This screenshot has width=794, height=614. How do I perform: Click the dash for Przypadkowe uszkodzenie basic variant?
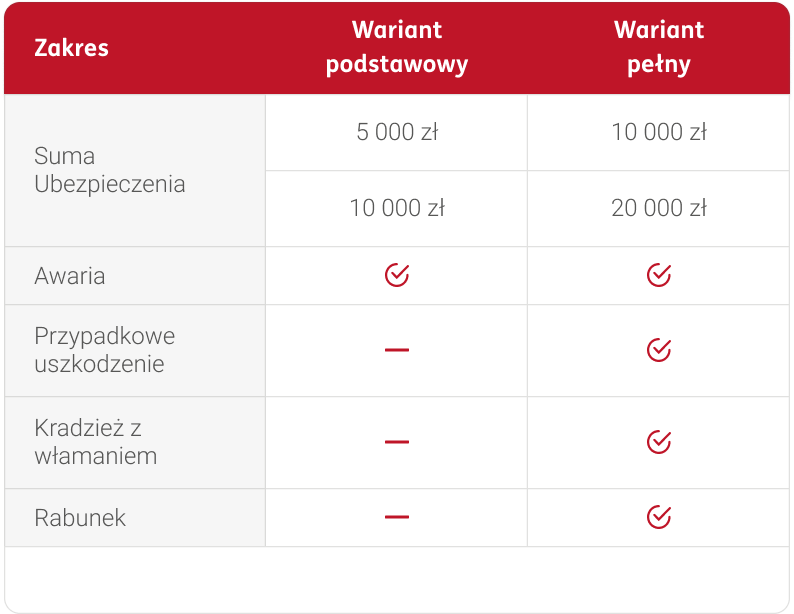pyautogui.click(x=397, y=350)
